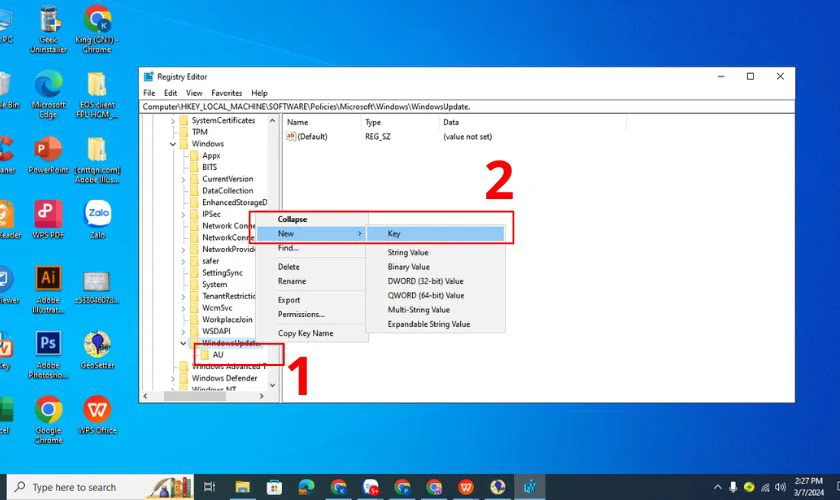Click the Type here to search box

[x=100, y=487]
